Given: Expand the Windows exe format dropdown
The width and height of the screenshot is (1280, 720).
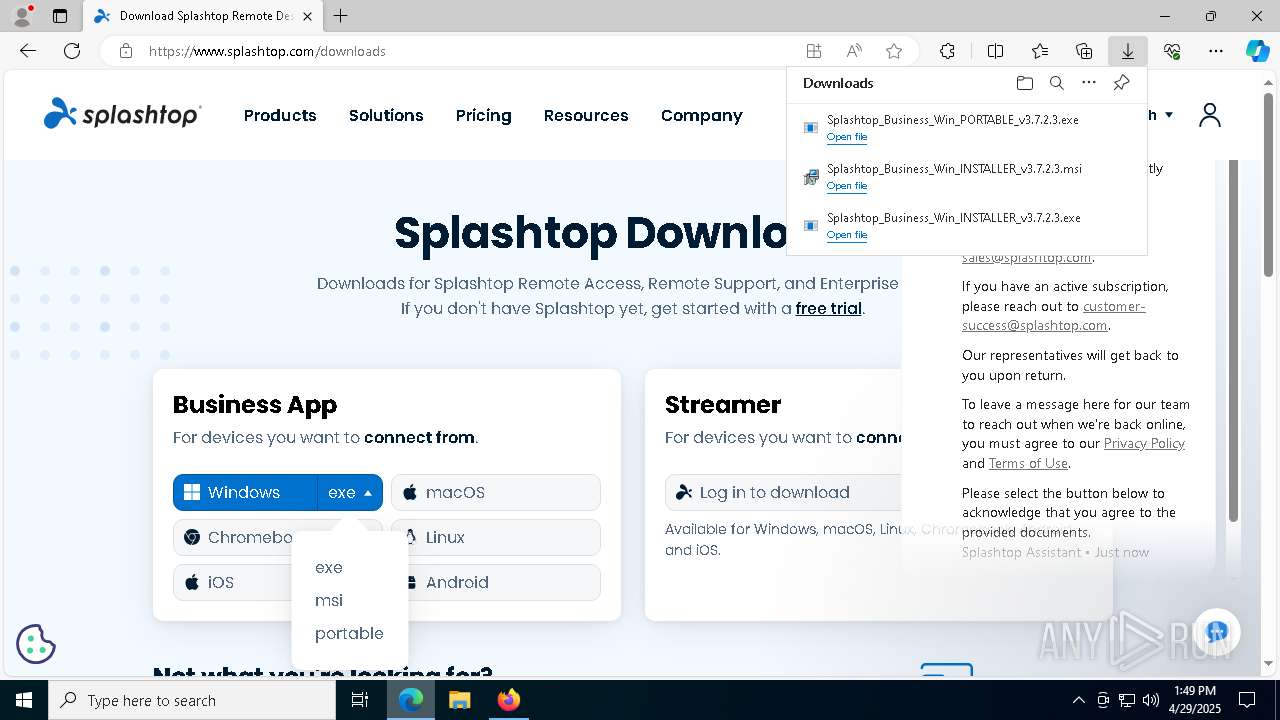Looking at the screenshot, I should tap(350, 492).
